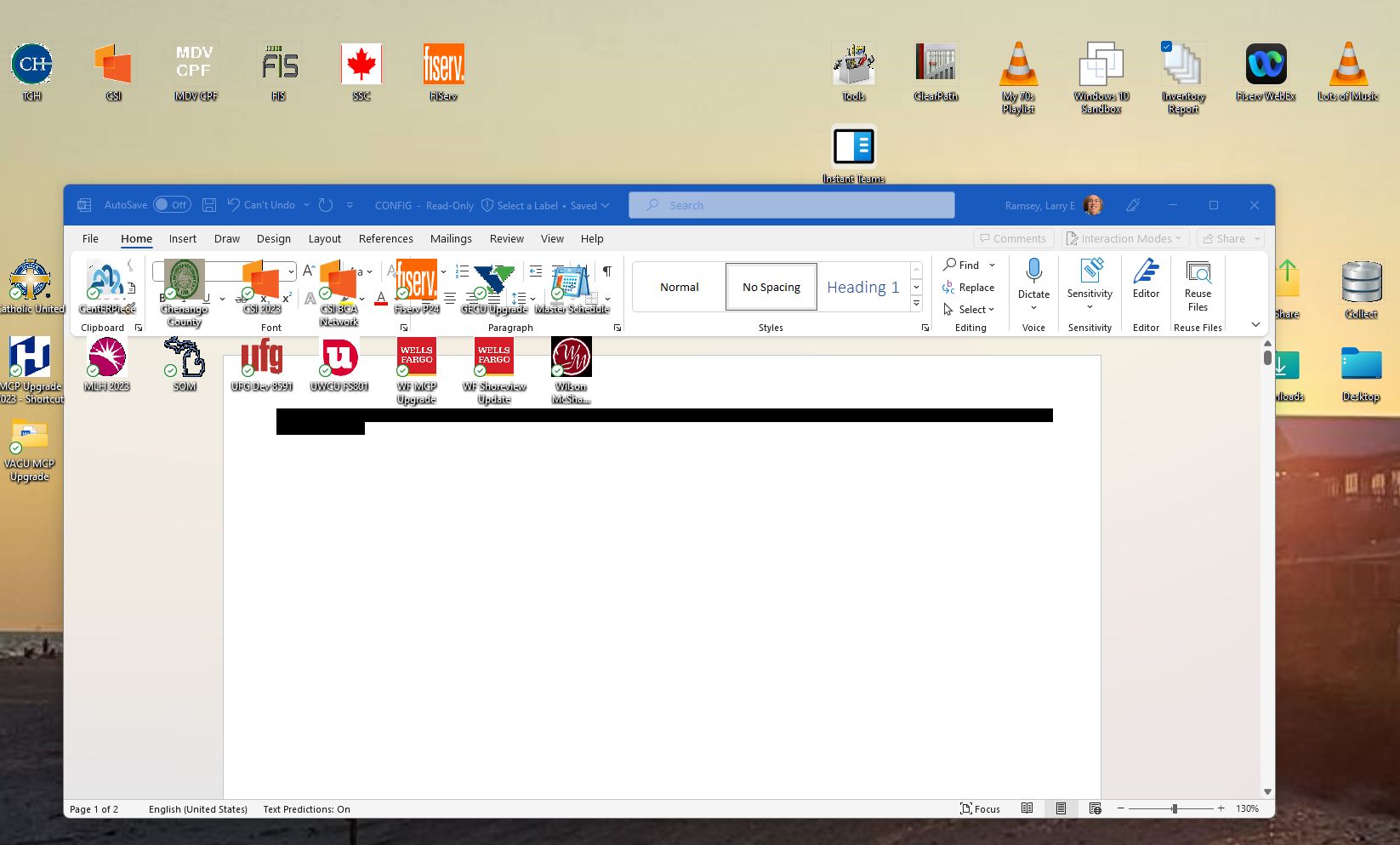
Task: Open the Font dialog launcher
Action: pyautogui.click(x=404, y=328)
